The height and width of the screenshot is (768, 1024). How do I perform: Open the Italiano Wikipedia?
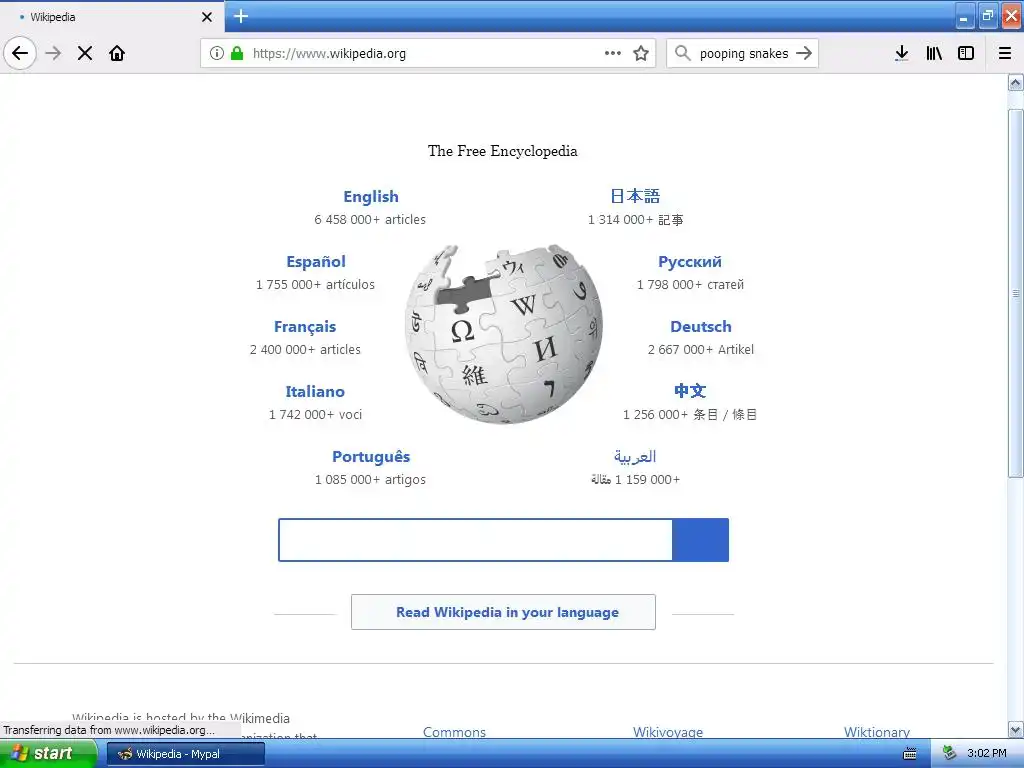[x=315, y=391]
